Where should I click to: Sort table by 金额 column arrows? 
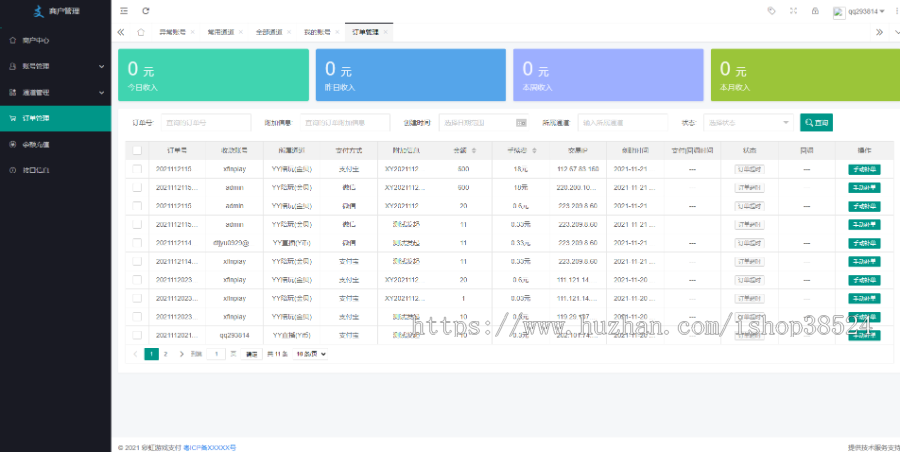tap(474, 150)
